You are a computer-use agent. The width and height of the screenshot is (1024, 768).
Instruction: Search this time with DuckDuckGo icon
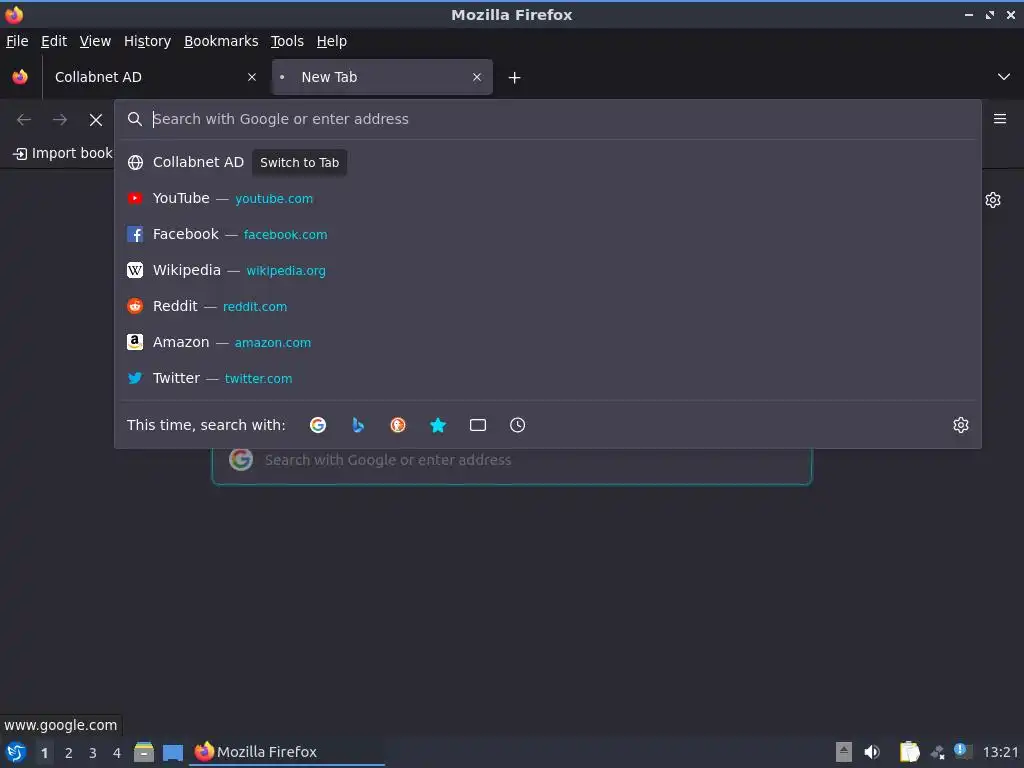click(398, 425)
